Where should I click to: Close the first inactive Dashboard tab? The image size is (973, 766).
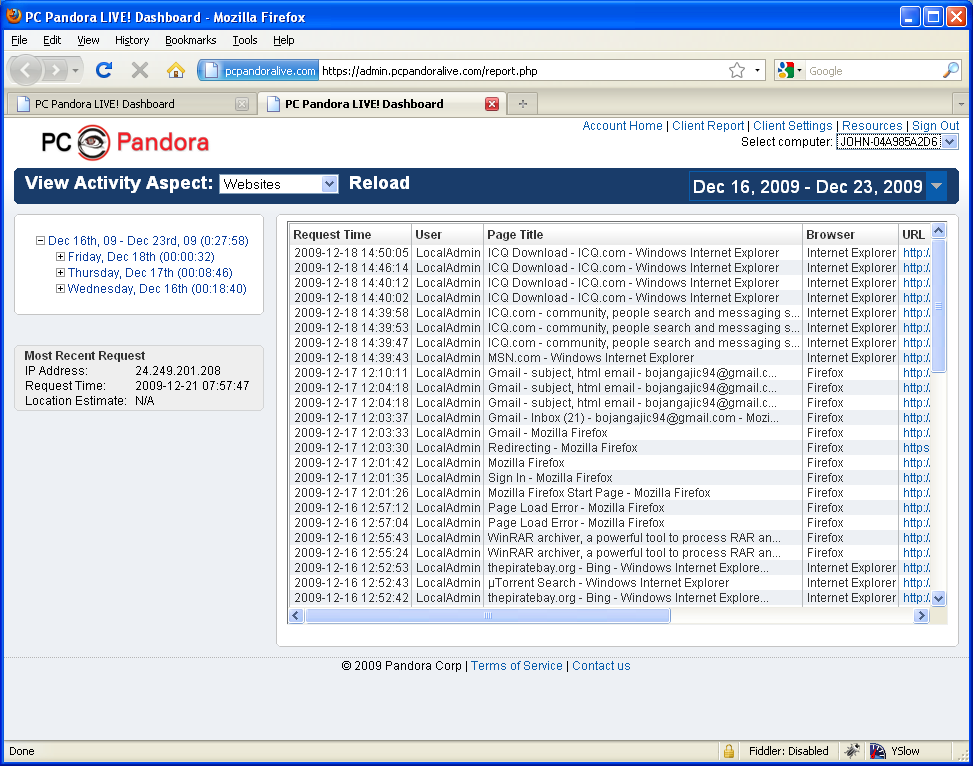coord(243,104)
